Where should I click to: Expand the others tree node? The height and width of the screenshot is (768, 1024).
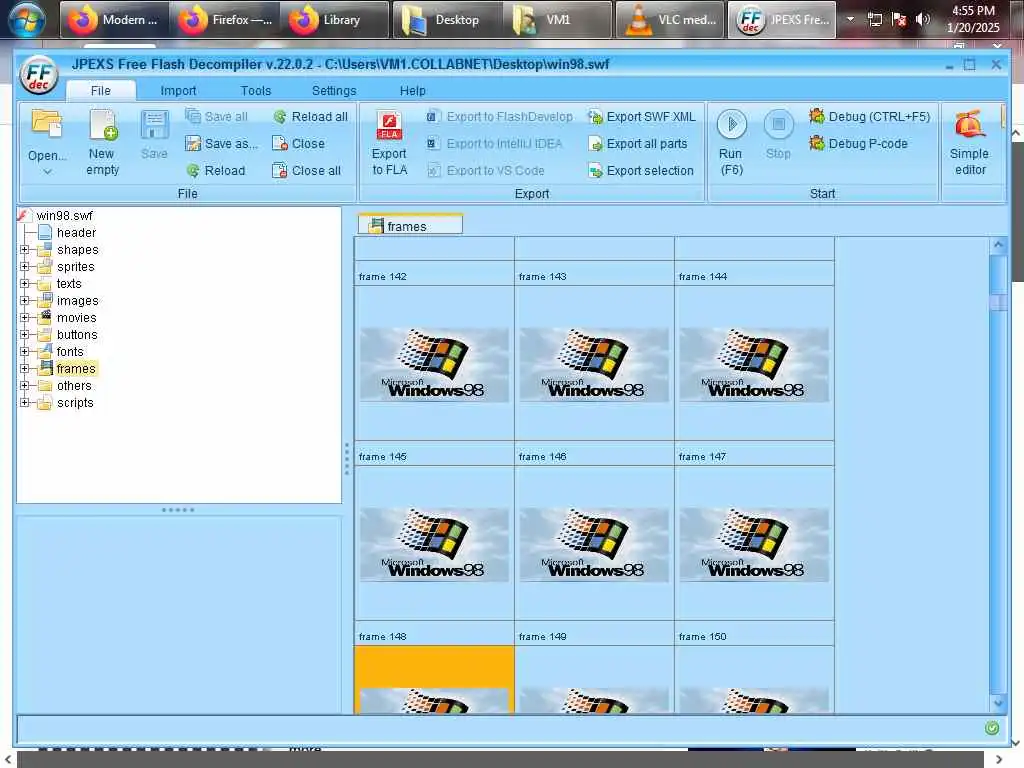[25, 385]
